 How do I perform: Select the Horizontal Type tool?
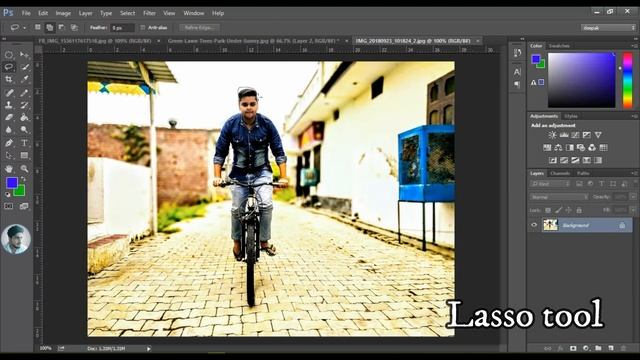pyautogui.click(x=24, y=143)
